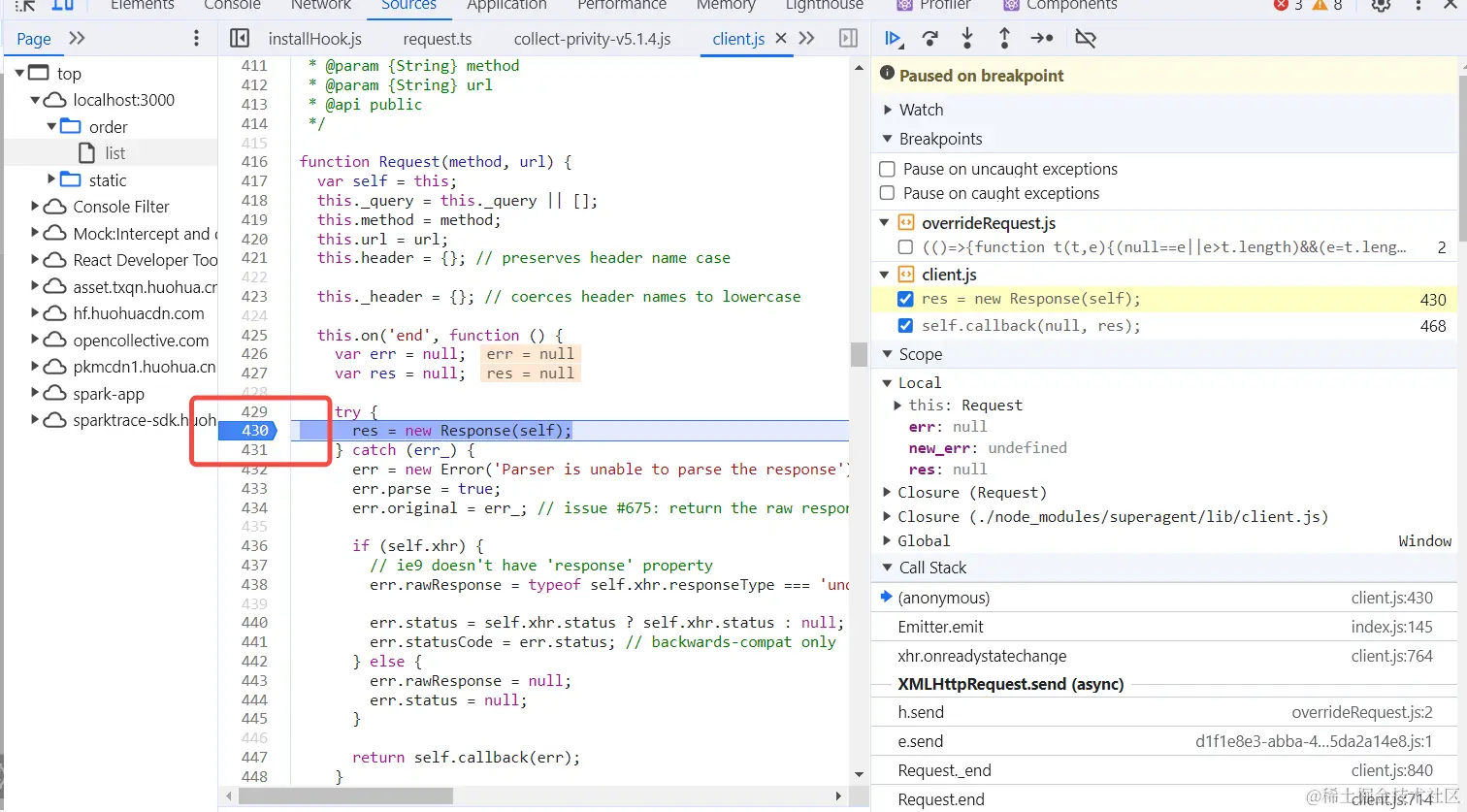Open the navigator three-dot menu
The image size is (1467, 812).
[x=196, y=38]
